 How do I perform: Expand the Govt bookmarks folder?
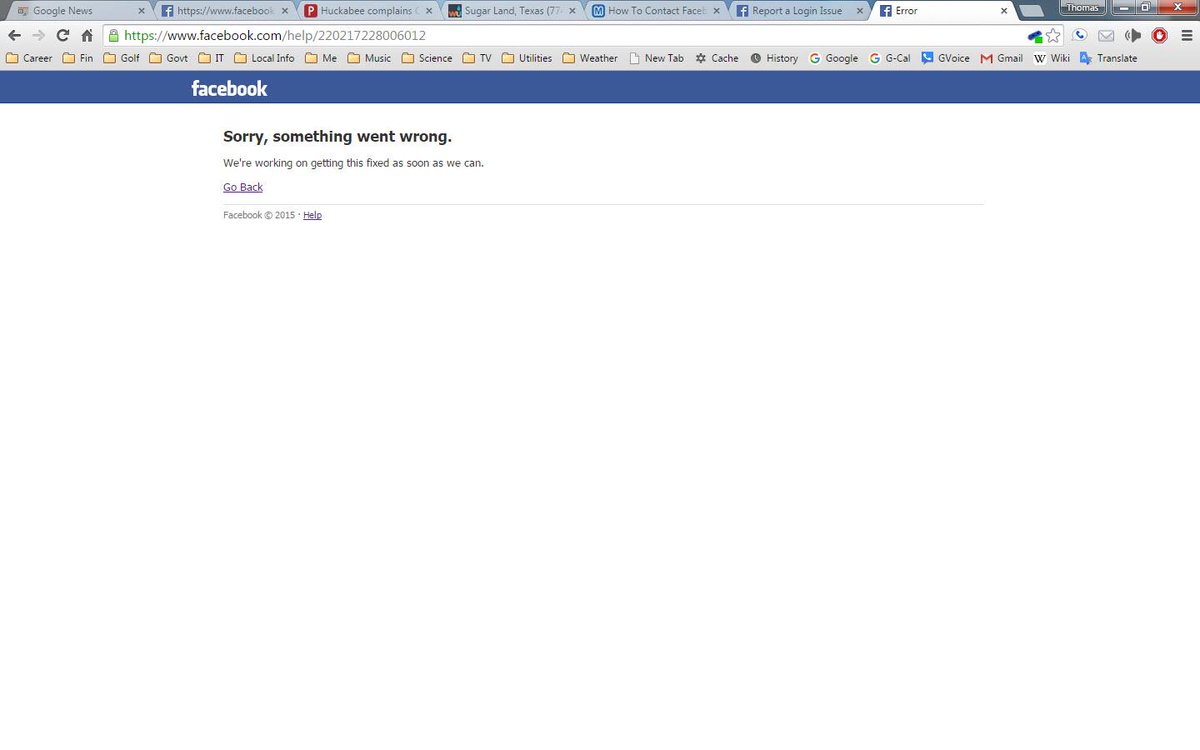point(168,58)
